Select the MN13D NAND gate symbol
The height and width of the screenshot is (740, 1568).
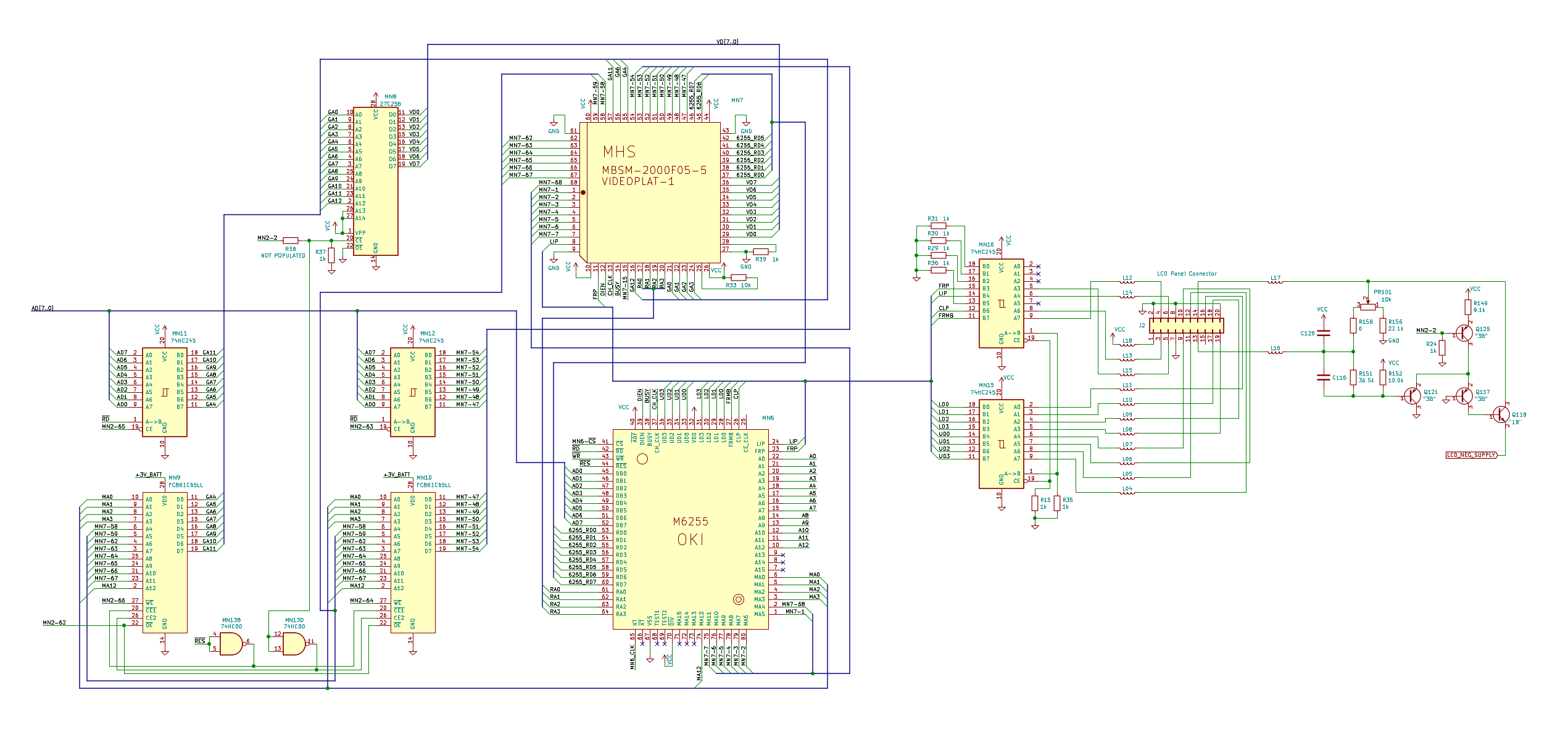[x=294, y=644]
